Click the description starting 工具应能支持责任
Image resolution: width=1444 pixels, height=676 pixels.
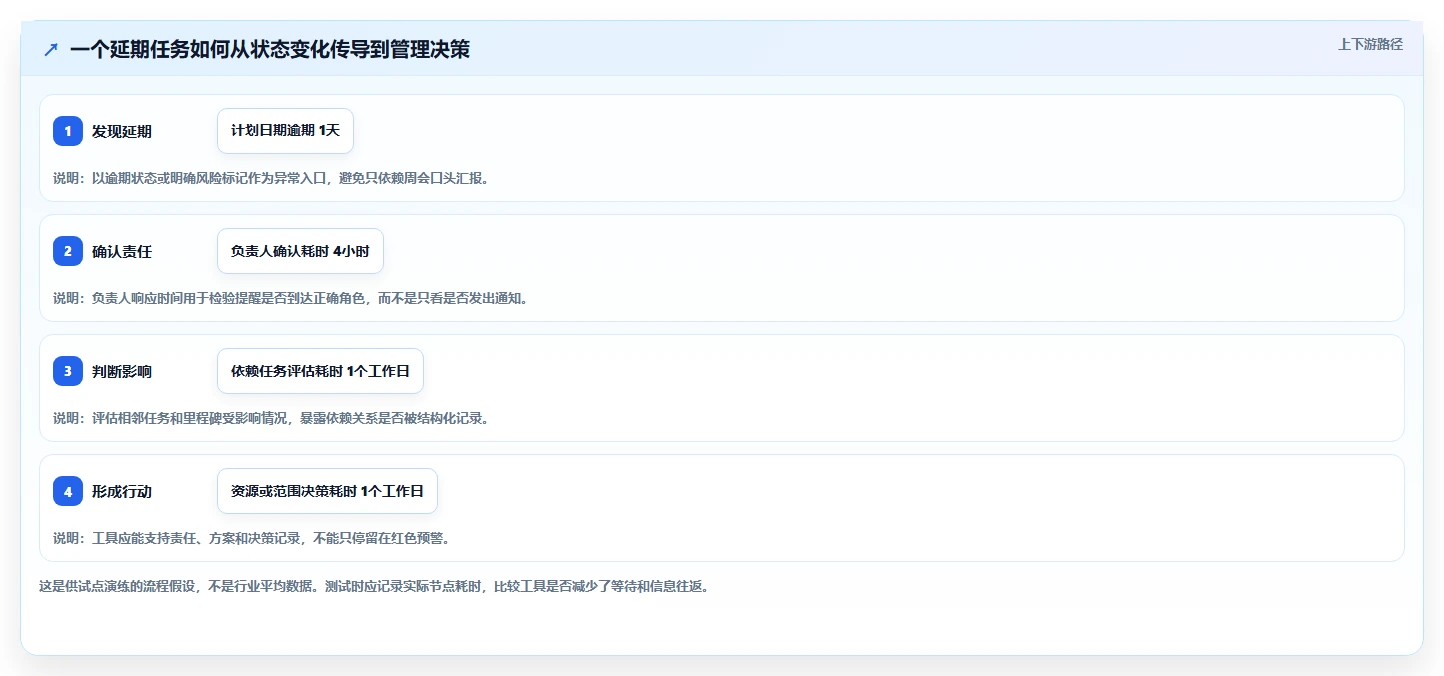click(x=252, y=538)
